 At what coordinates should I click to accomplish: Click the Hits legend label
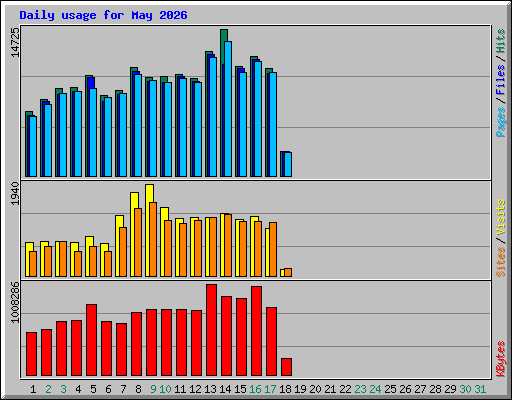tap(501, 41)
